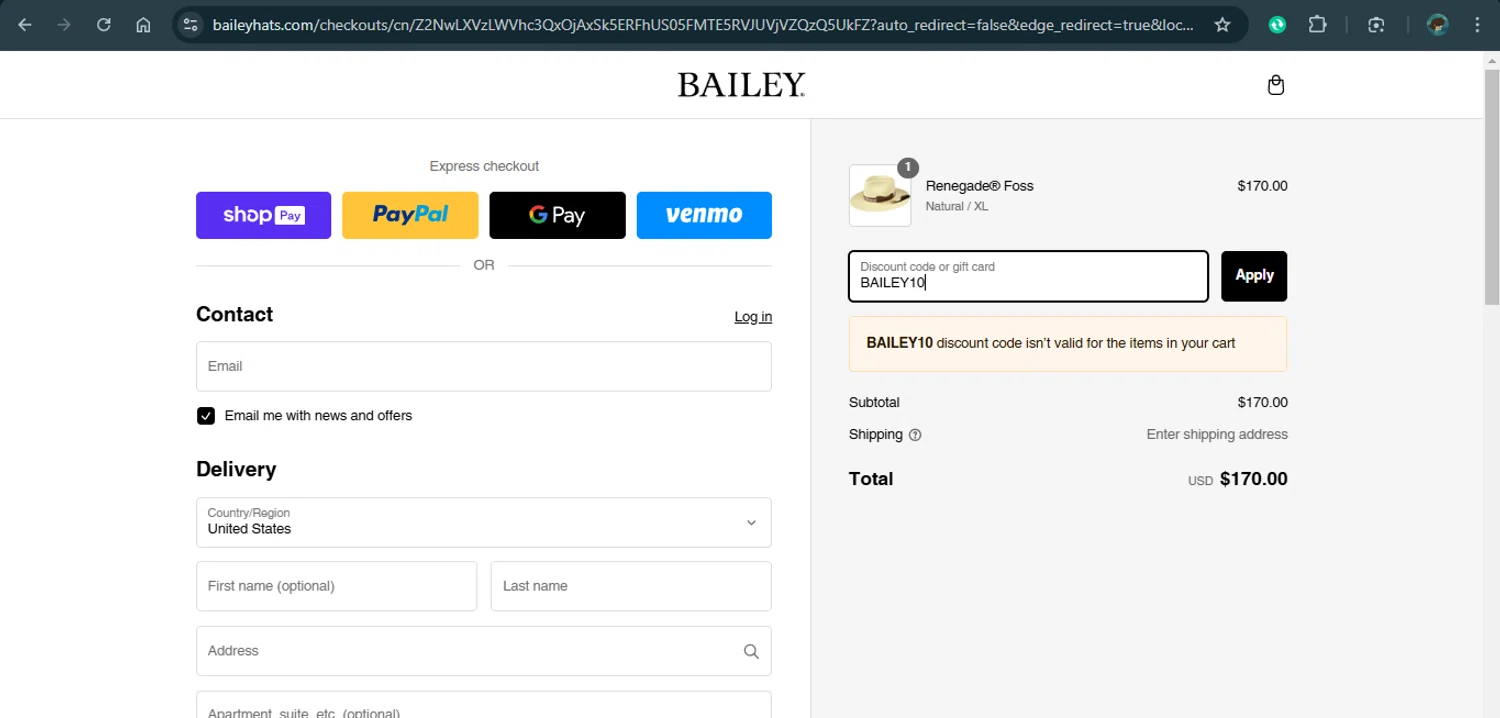Viewport: 1500px width, 718px height.
Task: Click the Bailey logo
Action: pos(741,85)
